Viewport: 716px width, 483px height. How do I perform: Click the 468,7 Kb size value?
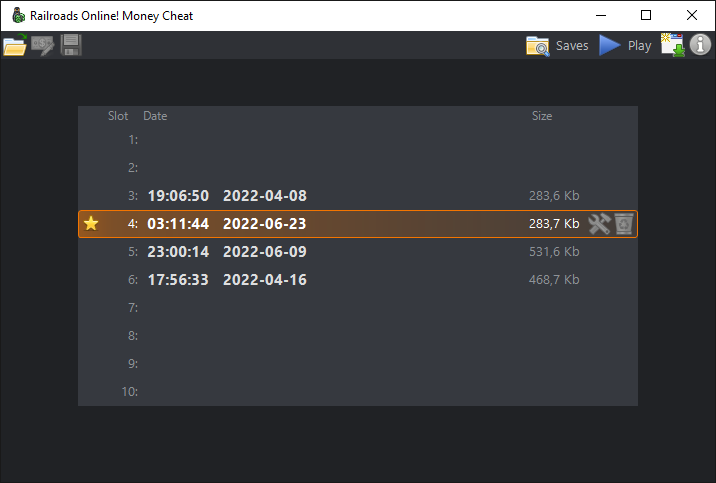(554, 279)
